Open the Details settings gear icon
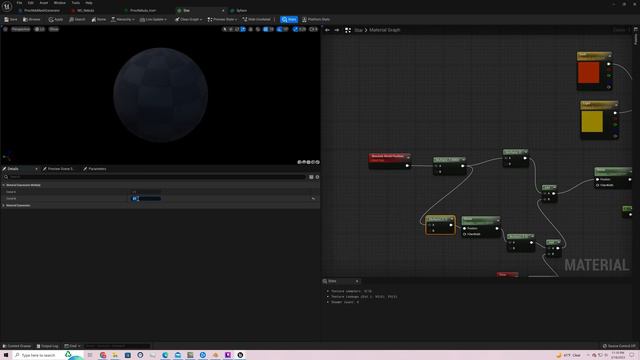 (x=317, y=177)
